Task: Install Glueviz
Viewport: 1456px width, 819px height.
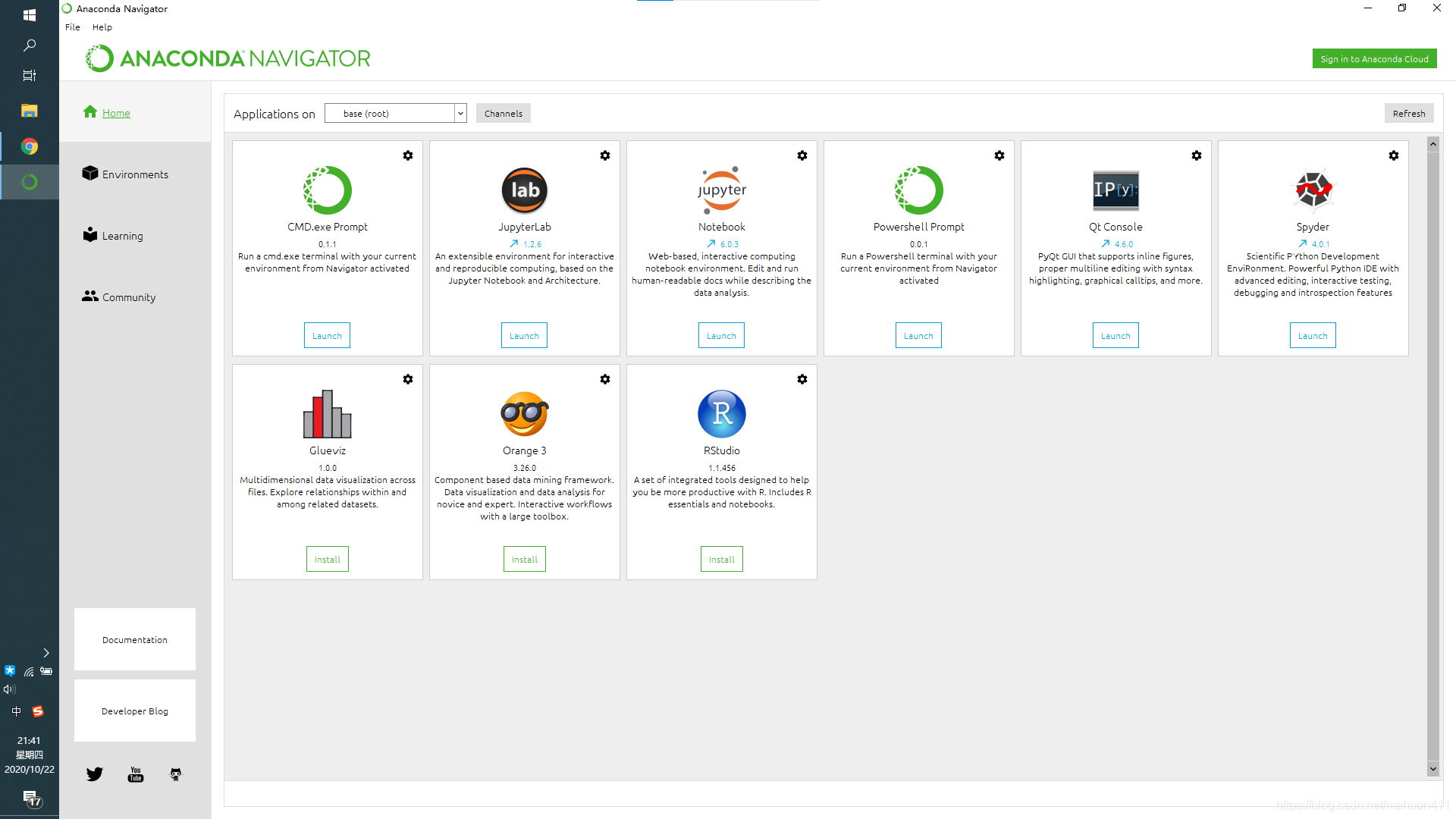Action: (x=328, y=560)
